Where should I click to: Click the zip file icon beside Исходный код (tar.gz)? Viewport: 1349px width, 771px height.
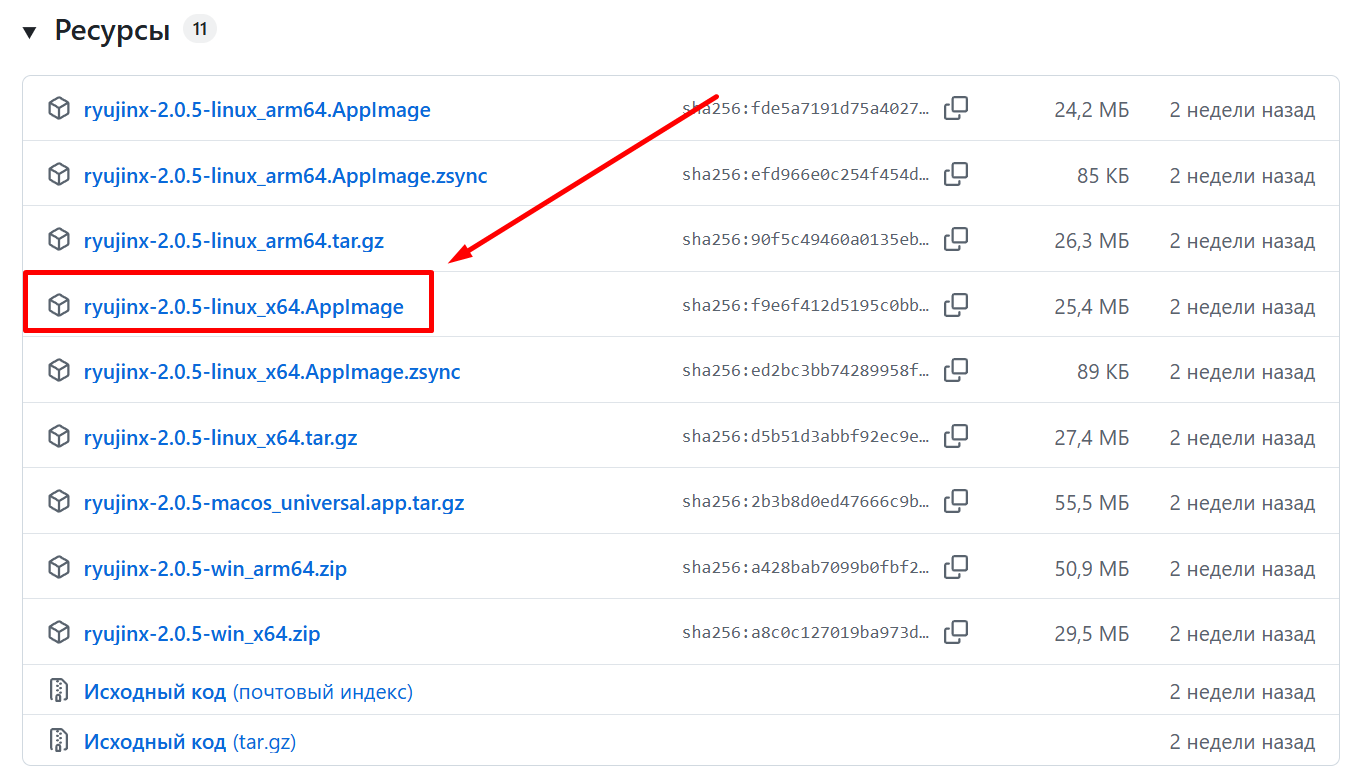point(59,741)
